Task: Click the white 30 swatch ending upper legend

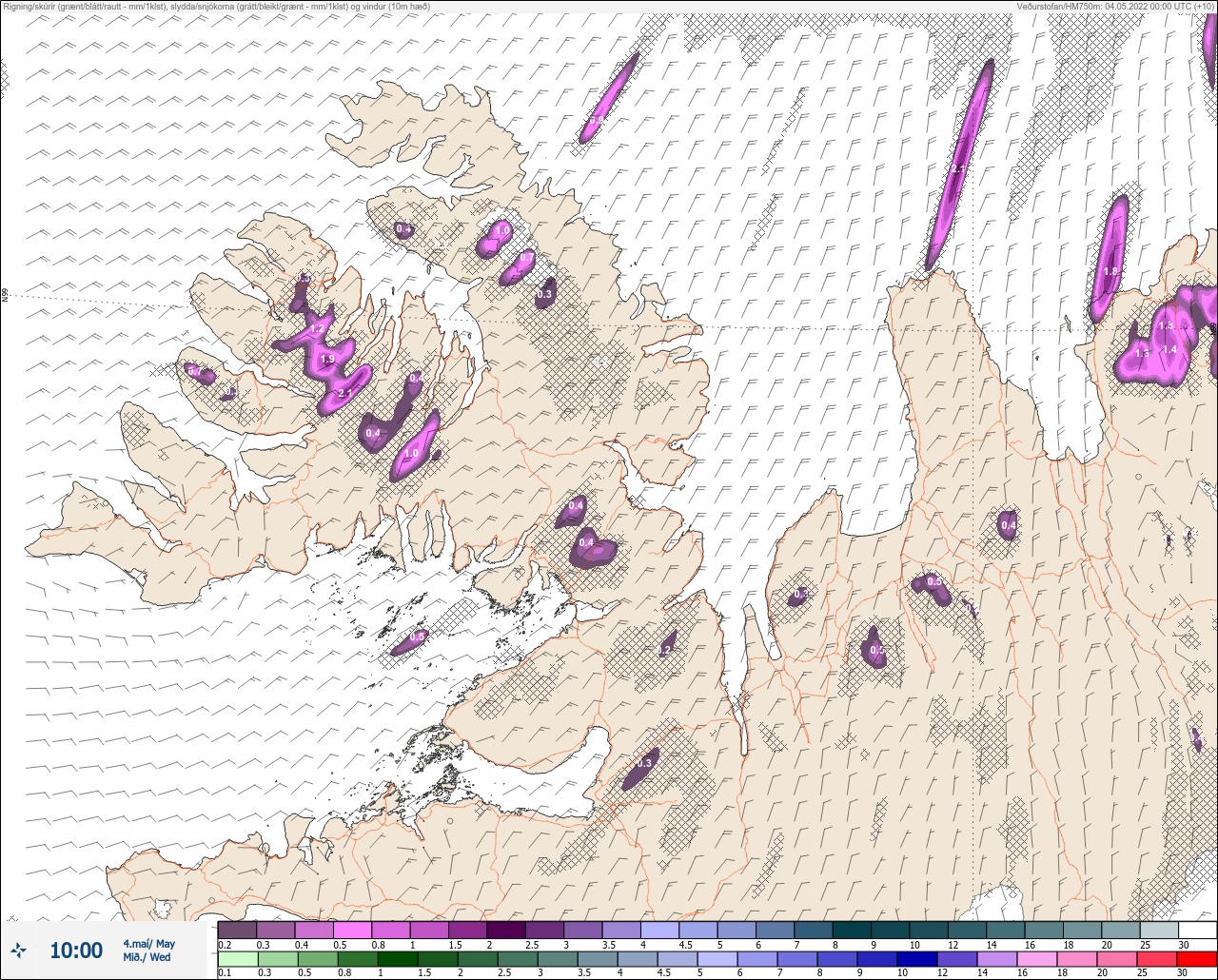Action: [x=1197, y=930]
